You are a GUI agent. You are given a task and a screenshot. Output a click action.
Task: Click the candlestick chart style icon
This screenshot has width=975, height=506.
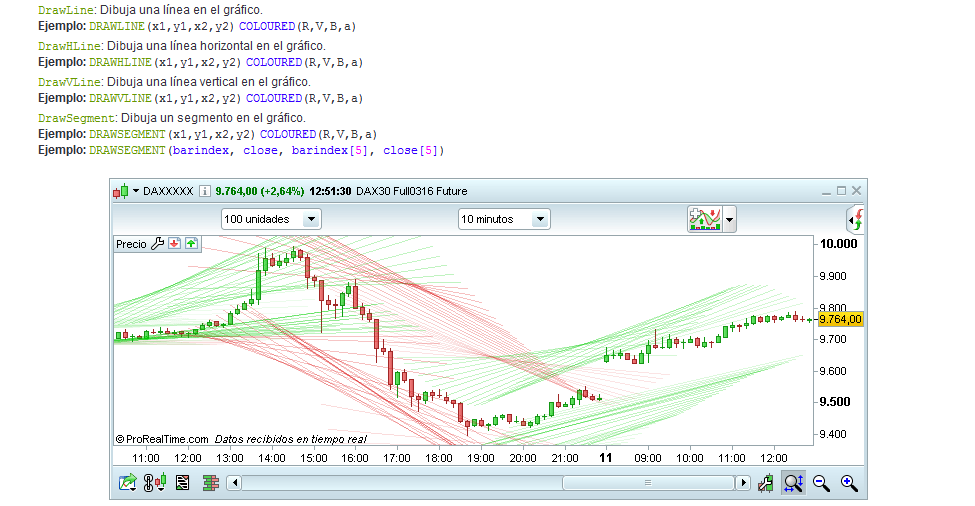[x=121, y=191]
